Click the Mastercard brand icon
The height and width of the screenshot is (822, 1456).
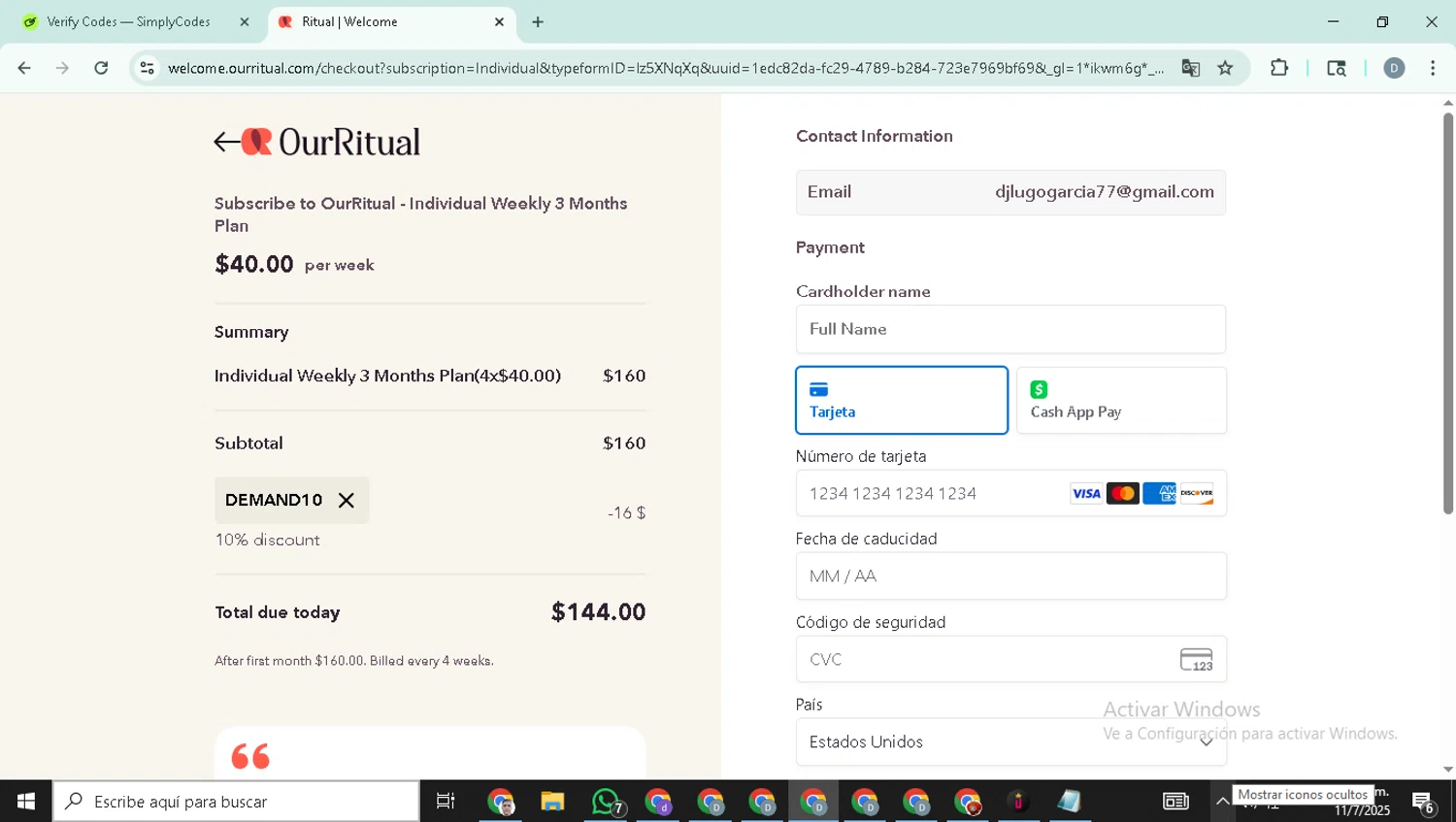[1123, 494]
